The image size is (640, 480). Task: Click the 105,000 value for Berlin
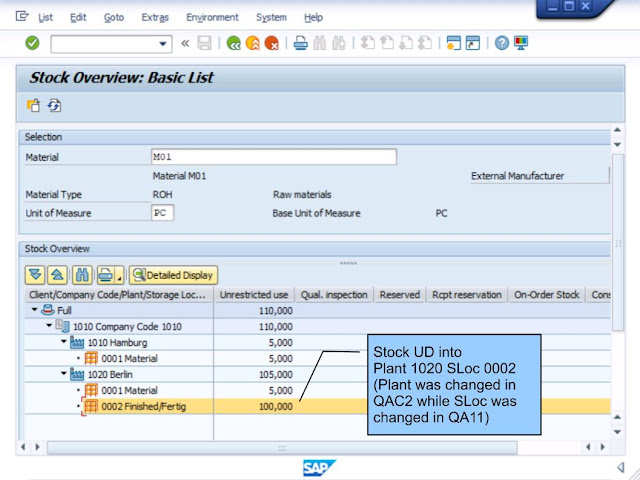coord(276,375)
